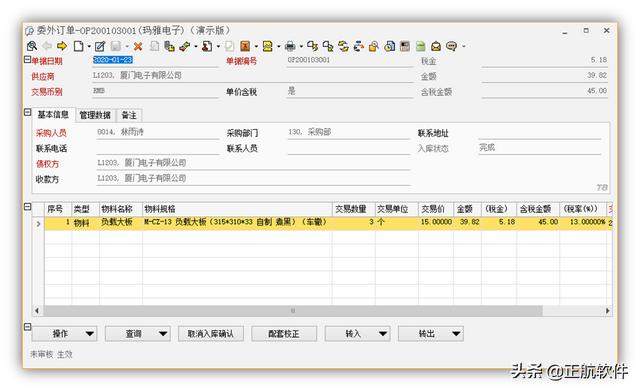The width and height of the screenshot is (640, 391).
Task: Open dropdown arrow next to new document icon
Action: coord(89,47)
